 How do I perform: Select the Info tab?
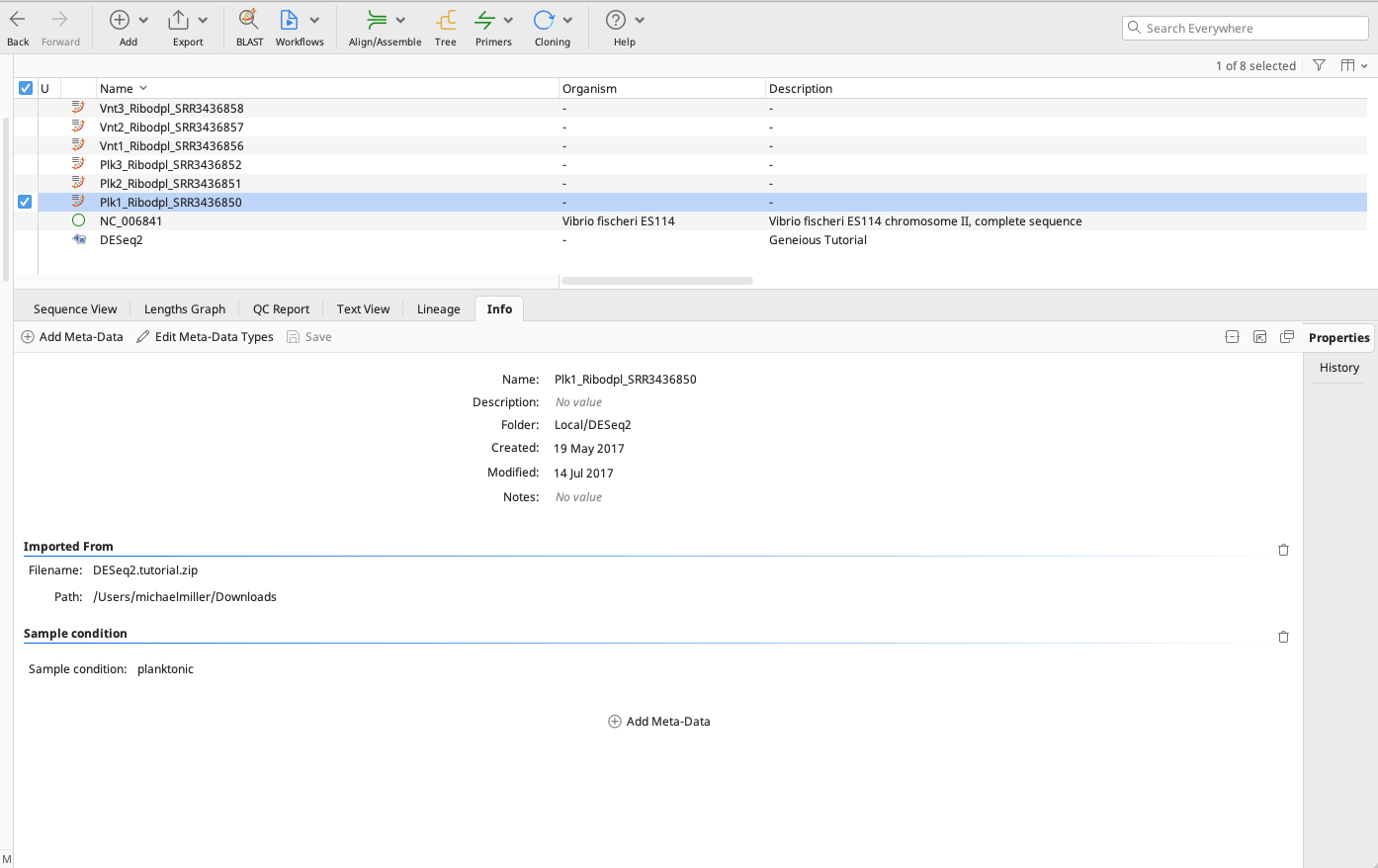coord(499,309)
